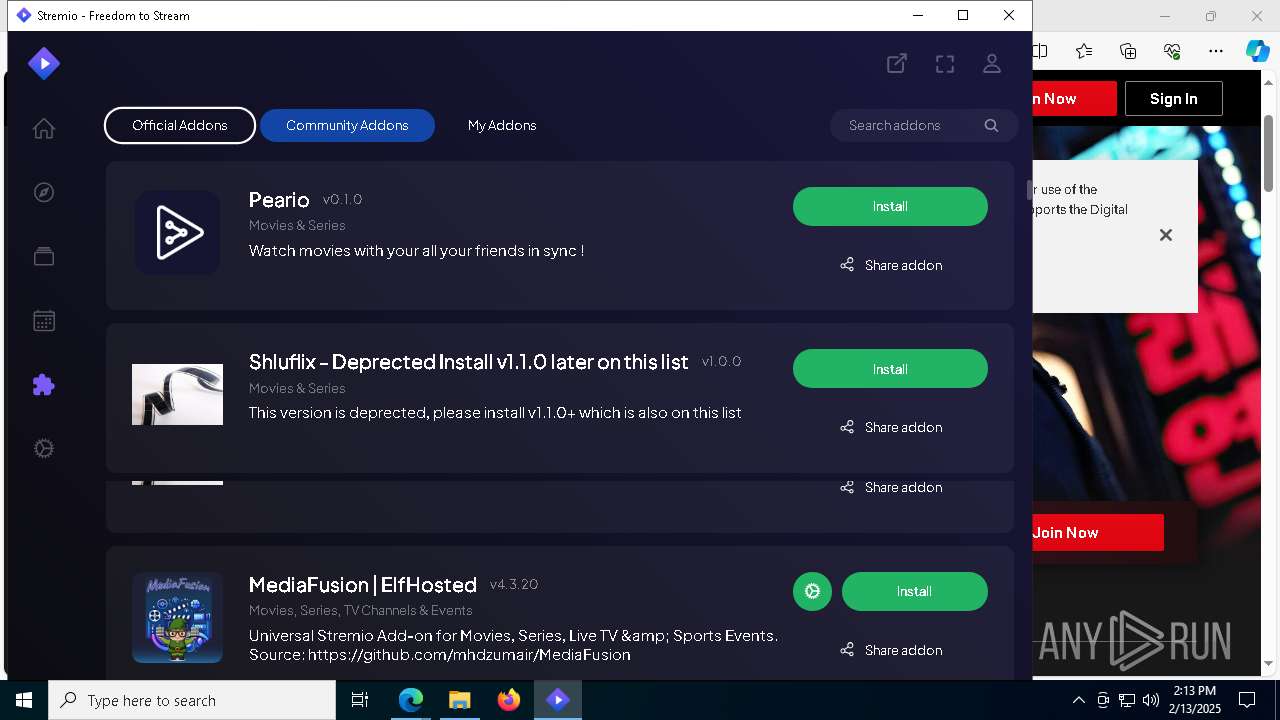Install the MediaFusion ElfHosted addon
This screenshot has height=720, width=1280.
[914, 591]
